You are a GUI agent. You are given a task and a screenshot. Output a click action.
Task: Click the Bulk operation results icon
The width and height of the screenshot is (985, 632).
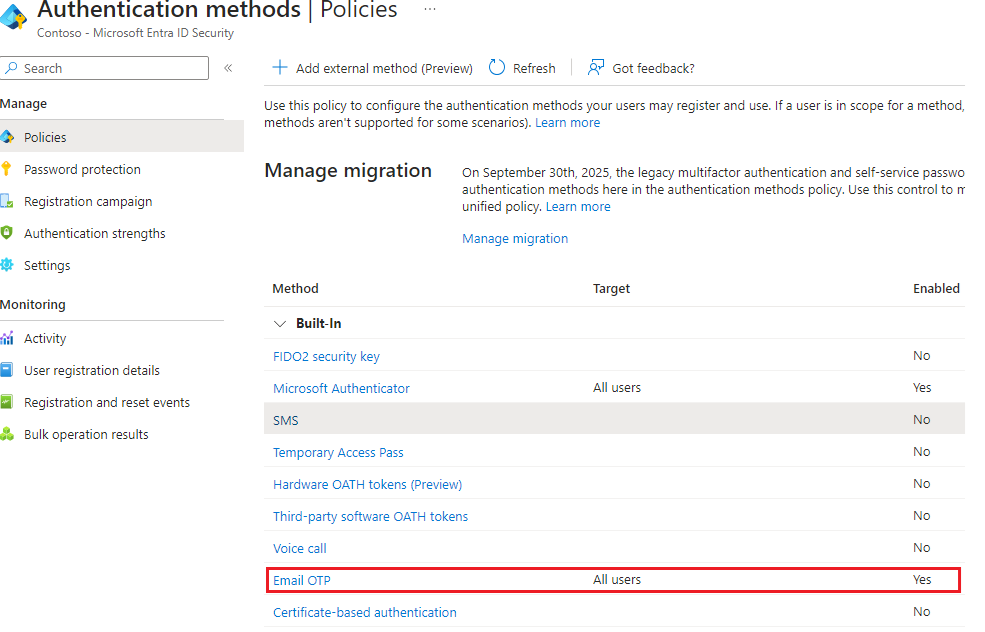pos(6,434)
